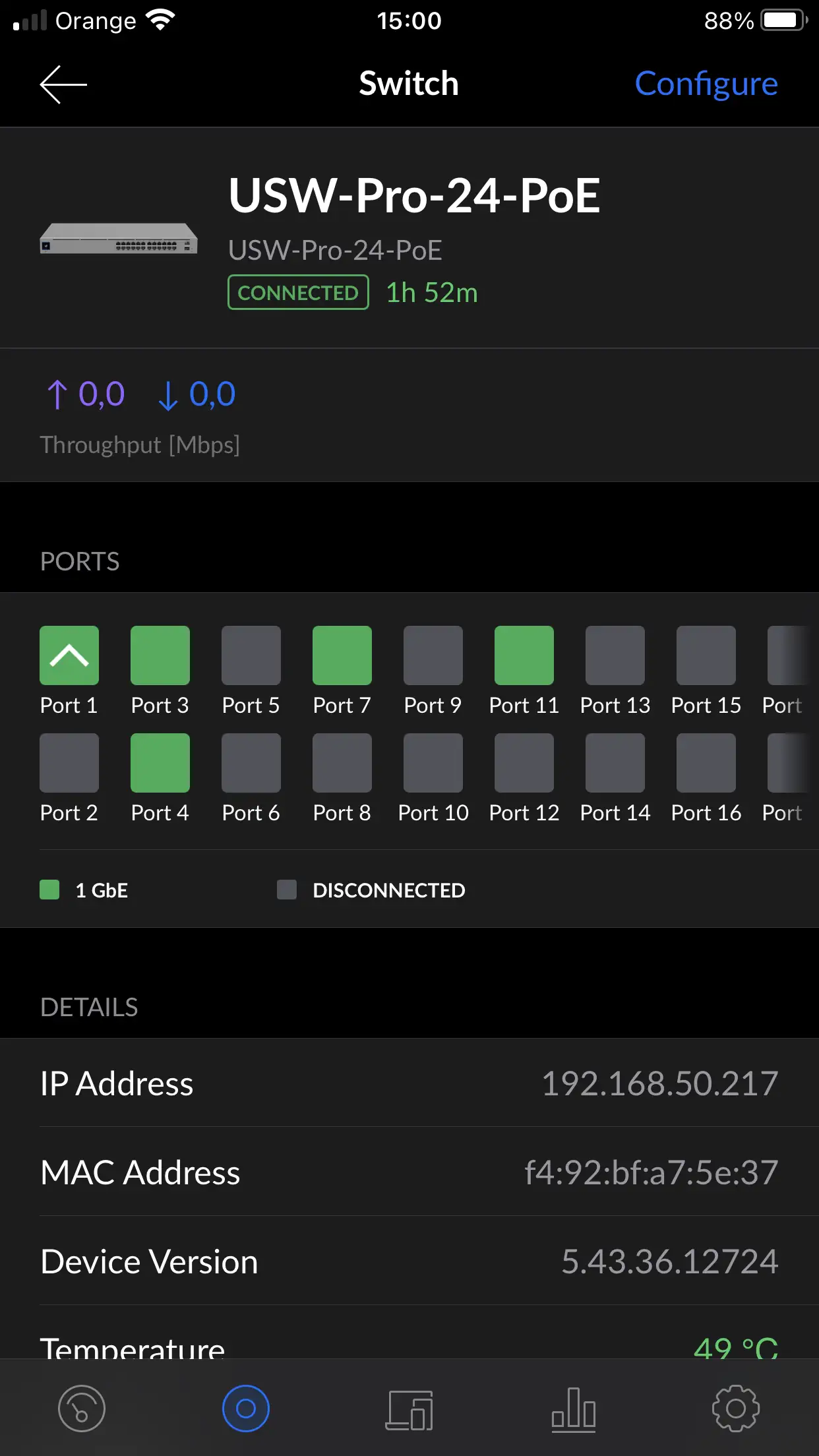Tap the green Port 4 square
The width and height of the screenshot is (819, 1456).
tap(160, 763)
